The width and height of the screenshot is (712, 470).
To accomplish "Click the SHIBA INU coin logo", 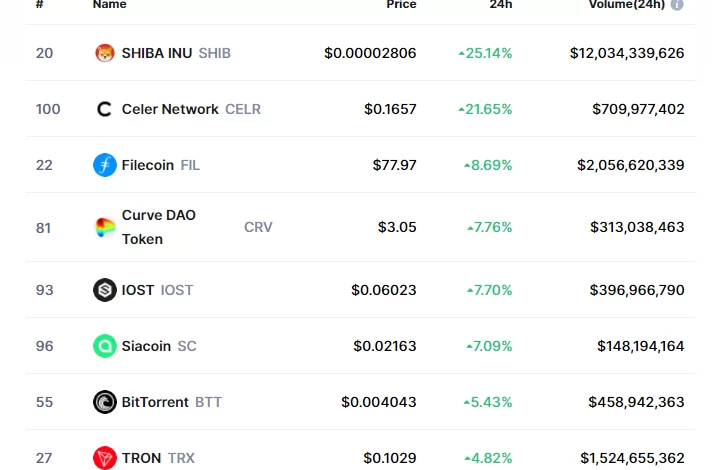I will [x=105, y=53].
